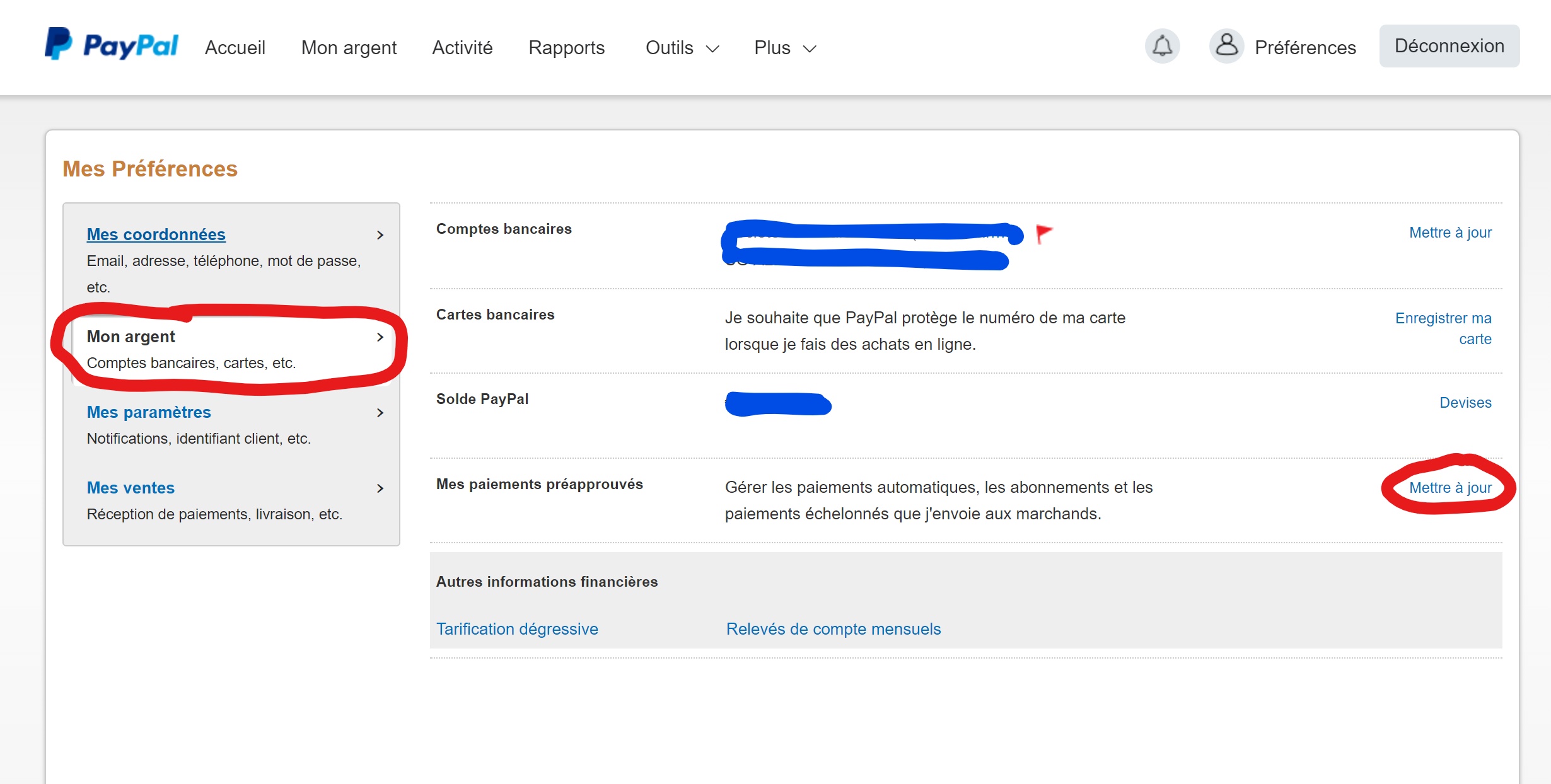Open the notifications bell
This screenshot has height=784, width=1551.
click(1162, 46)
